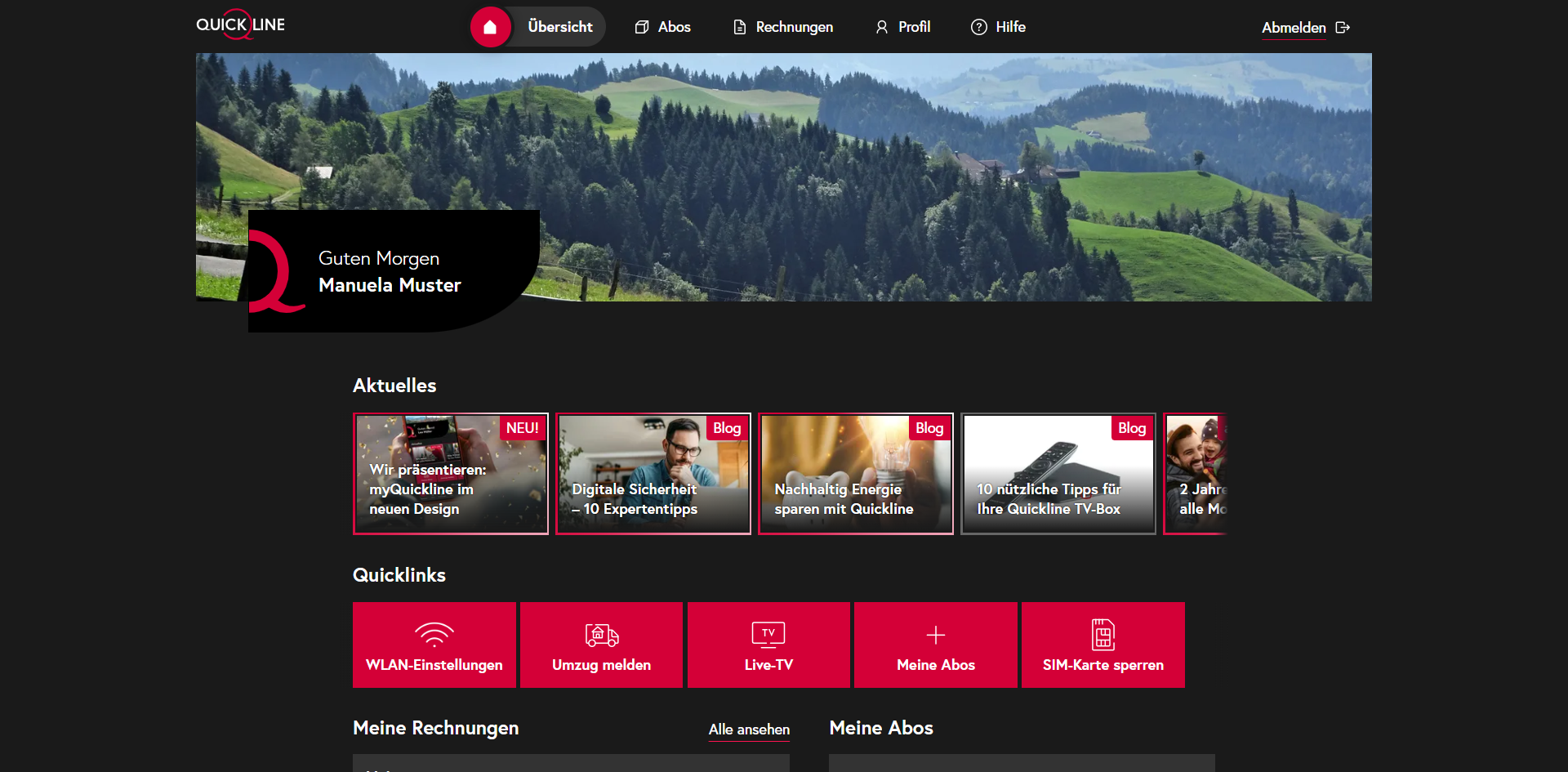
Task: Click the Alle ansehen link
Action: (749, 730)
